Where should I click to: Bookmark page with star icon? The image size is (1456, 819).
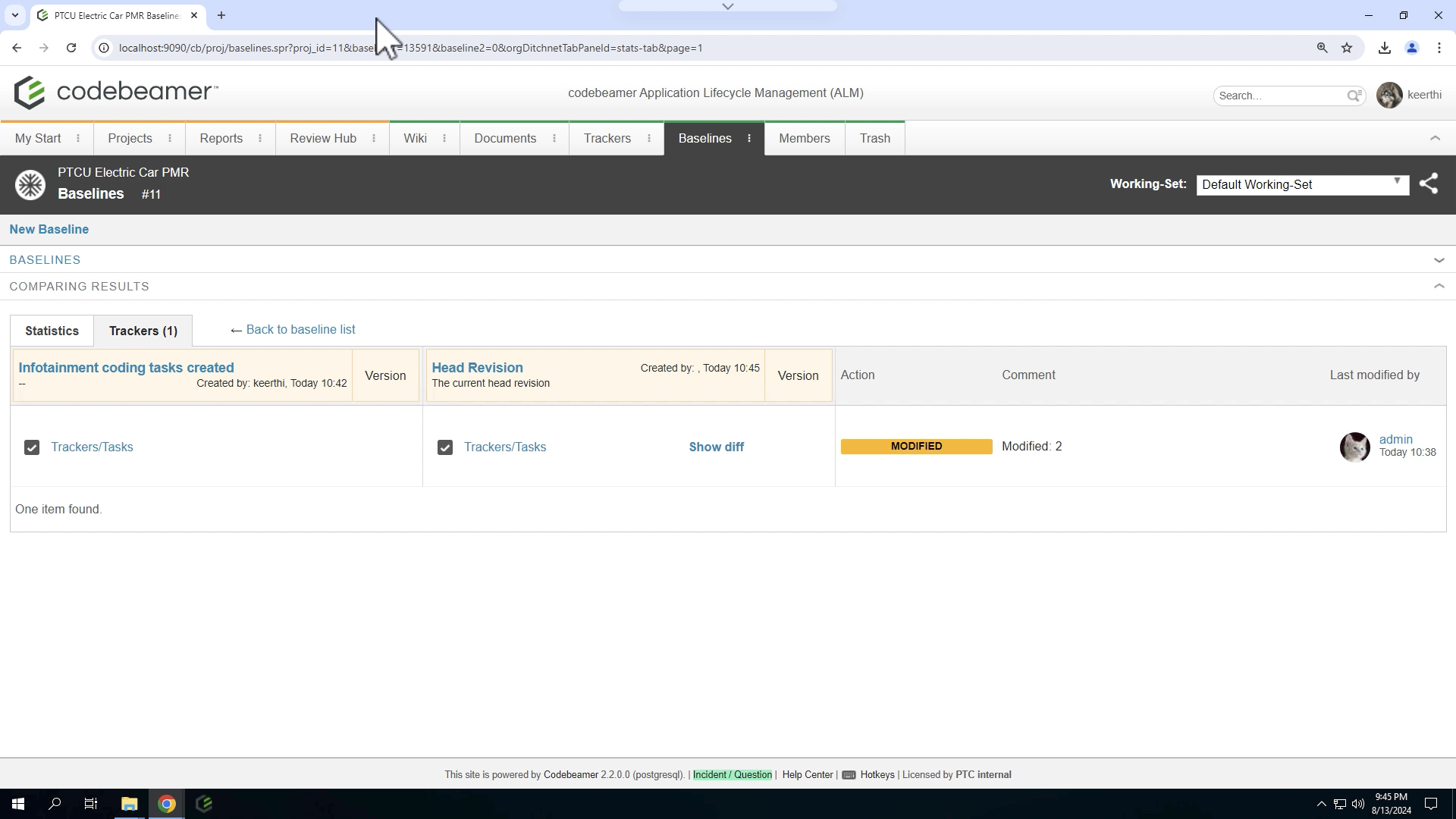click(x=1347, y=48)
